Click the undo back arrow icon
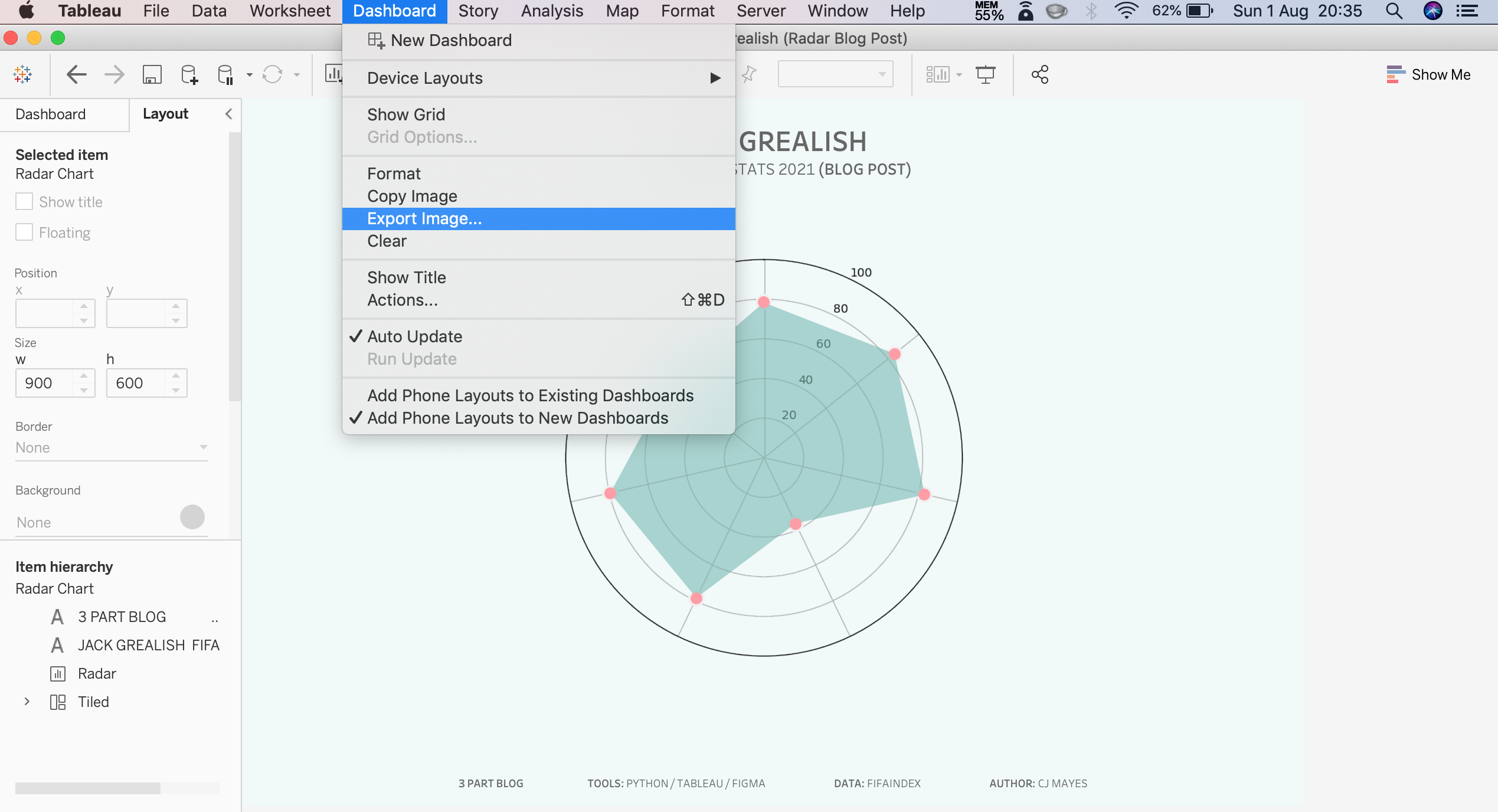The height and width of the screenshot is (812, 1498). click(76, 74)
